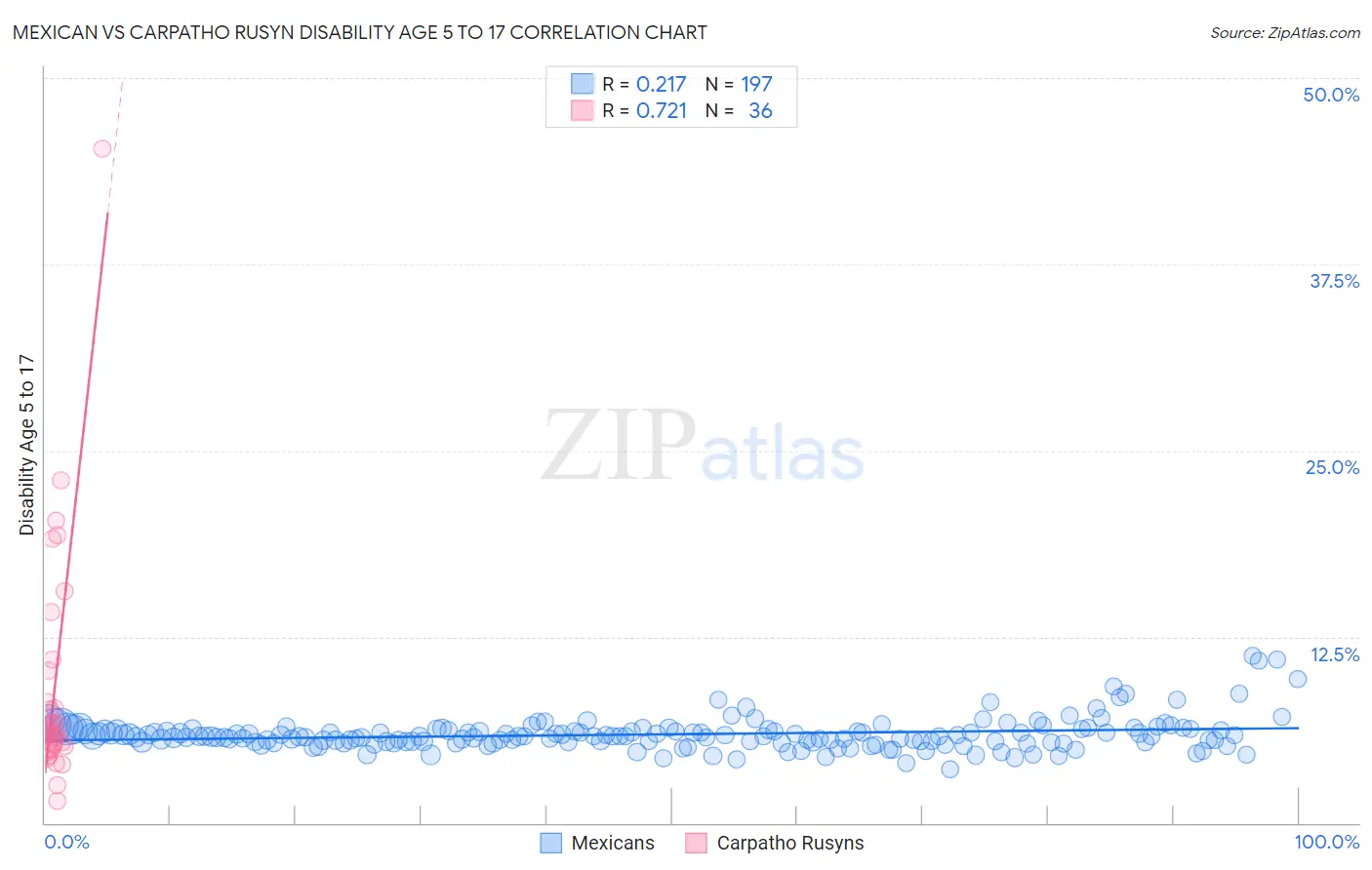Select the Mexicans legend label
1372x870 pixels.
tap(613, 843)
